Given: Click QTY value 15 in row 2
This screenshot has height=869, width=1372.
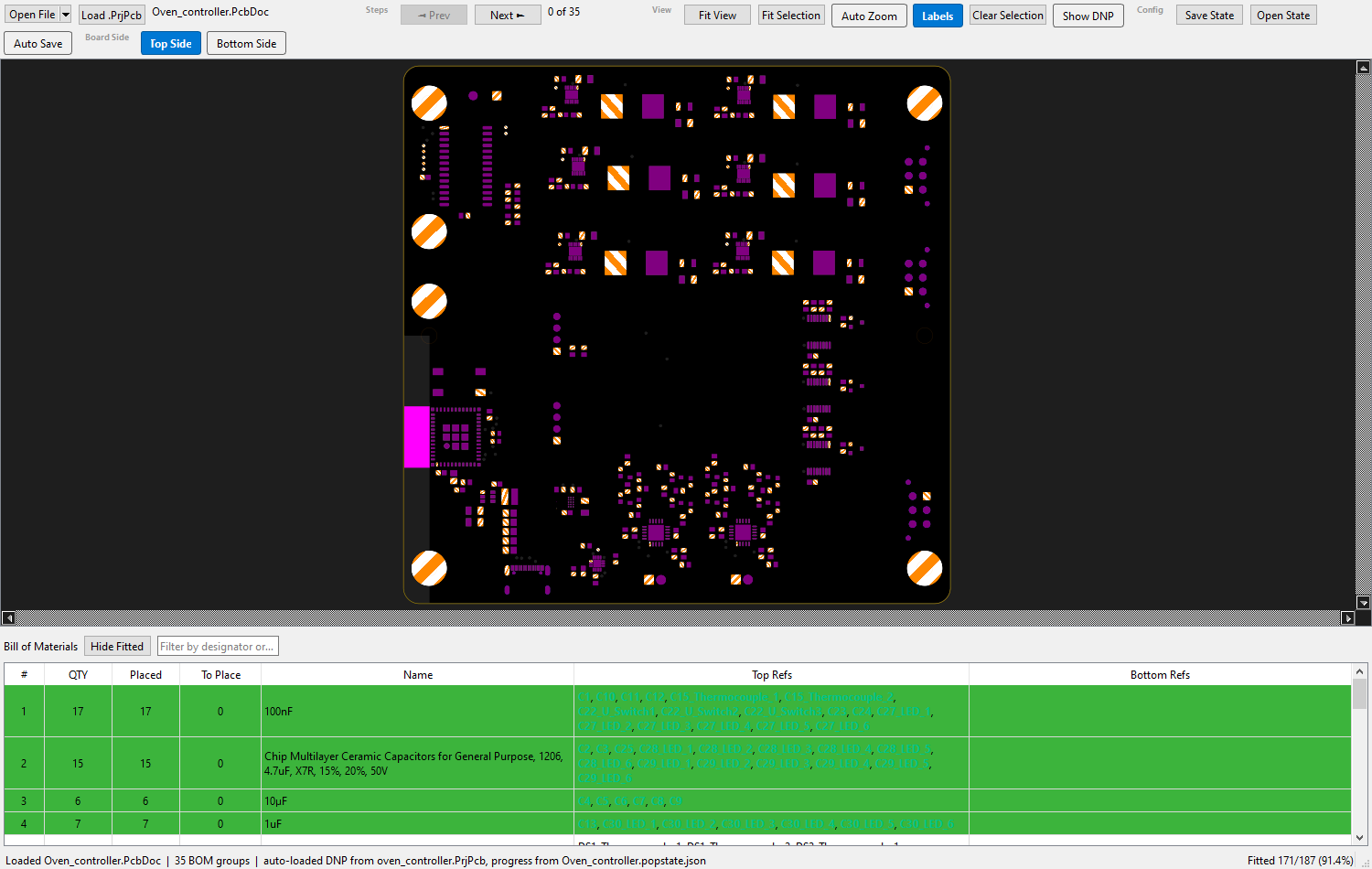Looking at the screenshot, I should point(78,763).
